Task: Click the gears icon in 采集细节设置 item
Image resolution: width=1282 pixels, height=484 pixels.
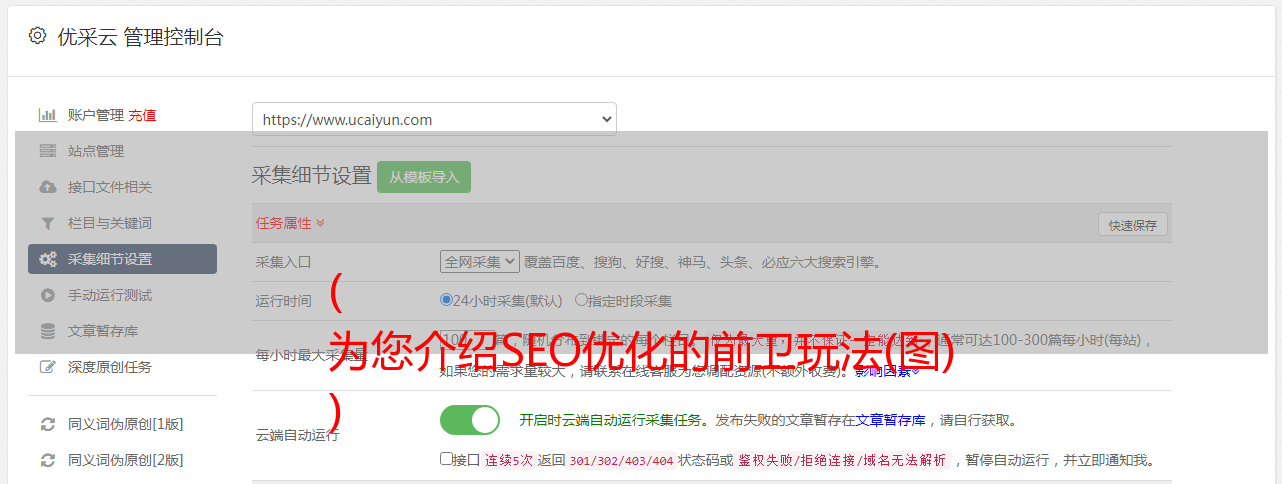Action: tap(47, 259)
